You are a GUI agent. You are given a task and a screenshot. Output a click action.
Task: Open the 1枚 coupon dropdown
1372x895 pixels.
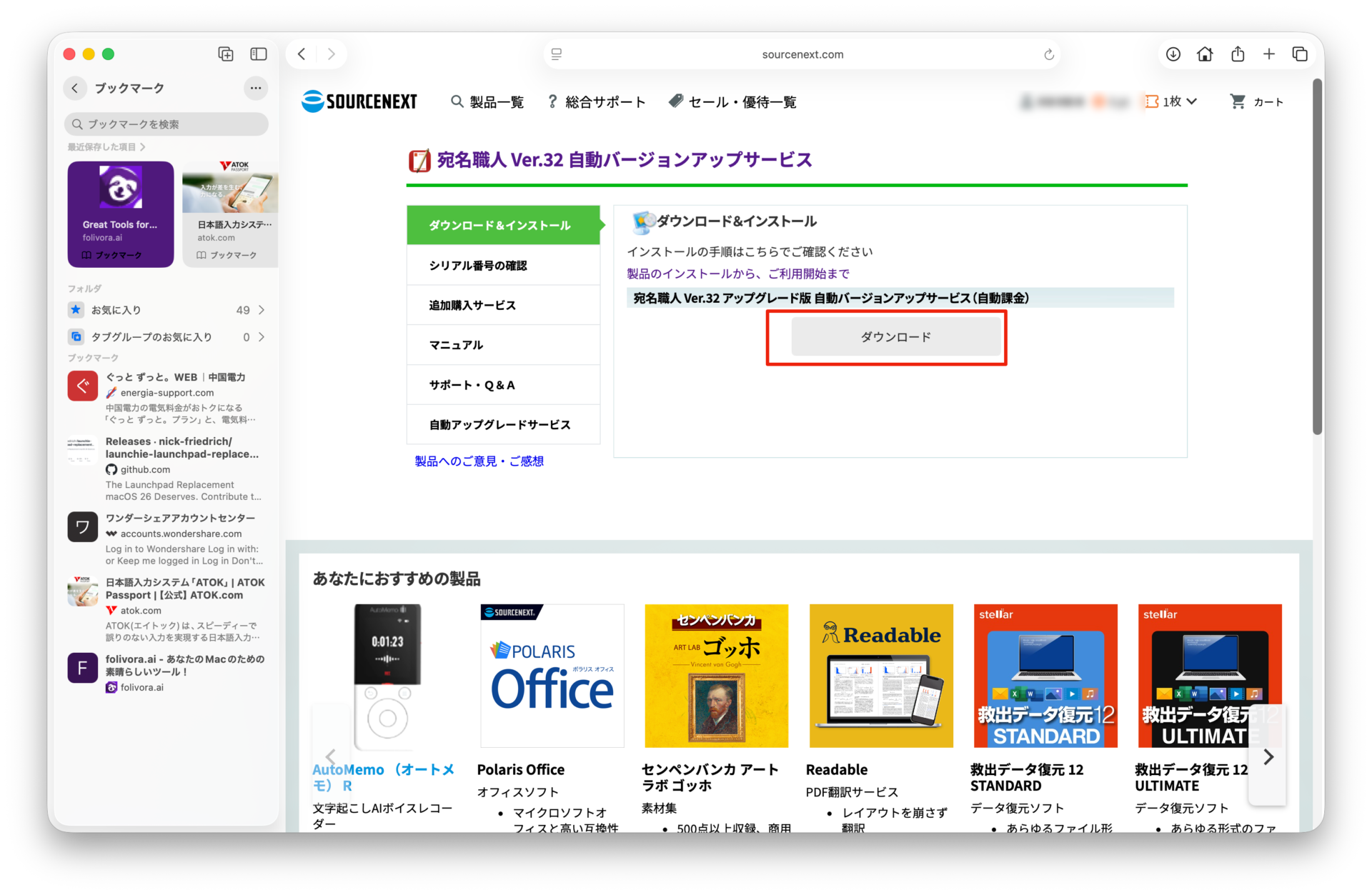(1172, 102)
